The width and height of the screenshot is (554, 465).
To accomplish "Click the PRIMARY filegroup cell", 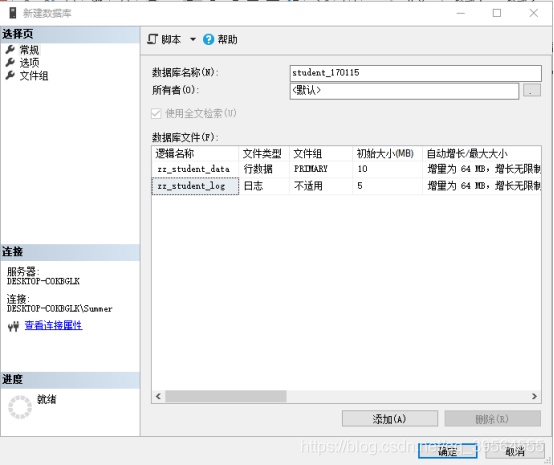I will 321,169.
